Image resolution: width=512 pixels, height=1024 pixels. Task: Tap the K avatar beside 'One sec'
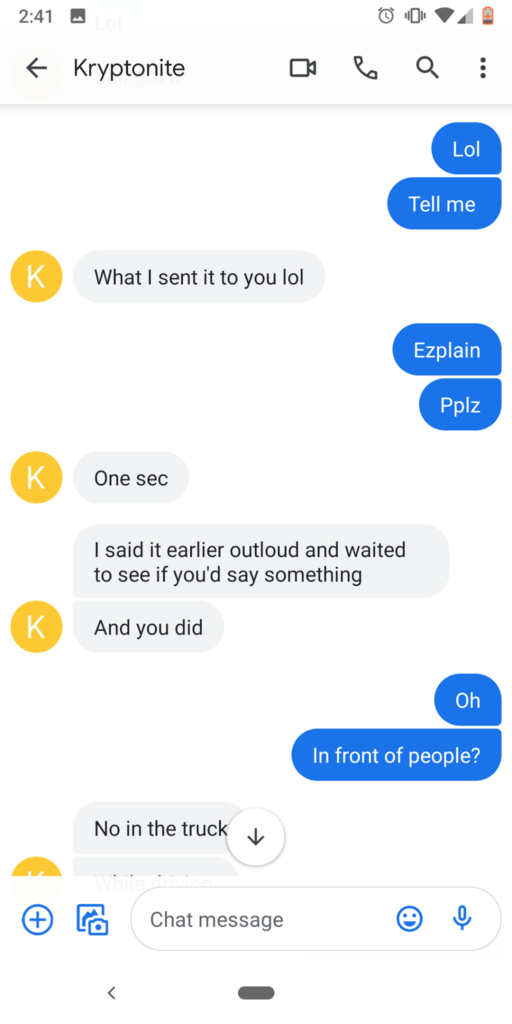pos(37,477)
